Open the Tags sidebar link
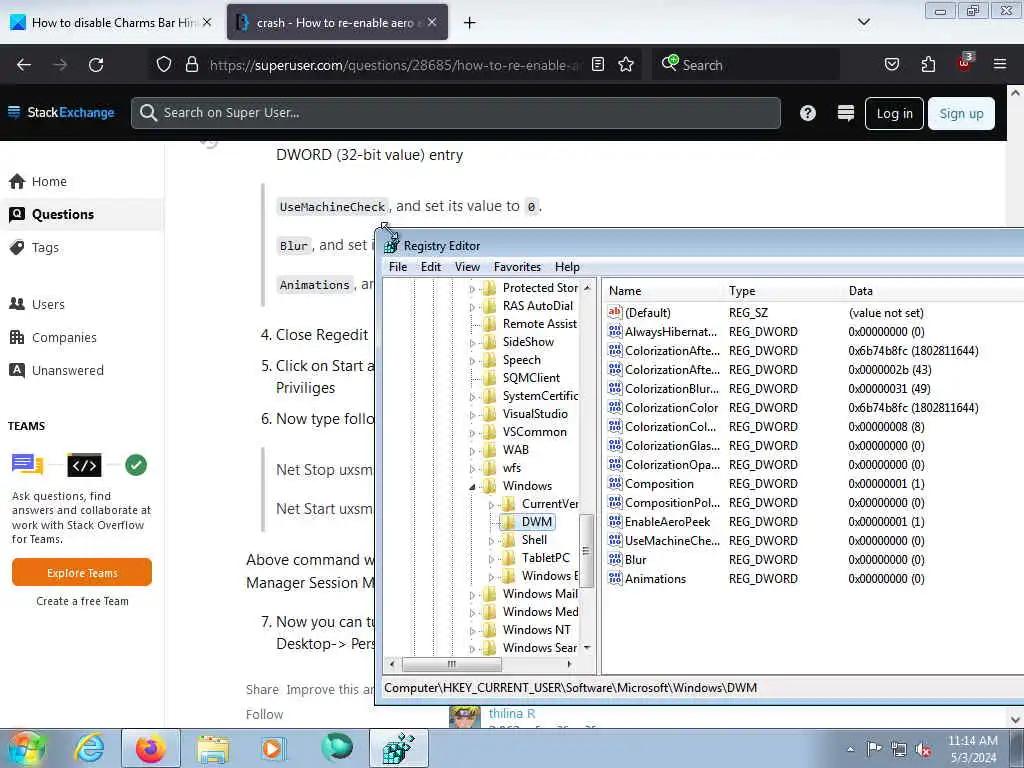Image resolution: width=1024 pixels, height=768 pixels. point(45,248)
